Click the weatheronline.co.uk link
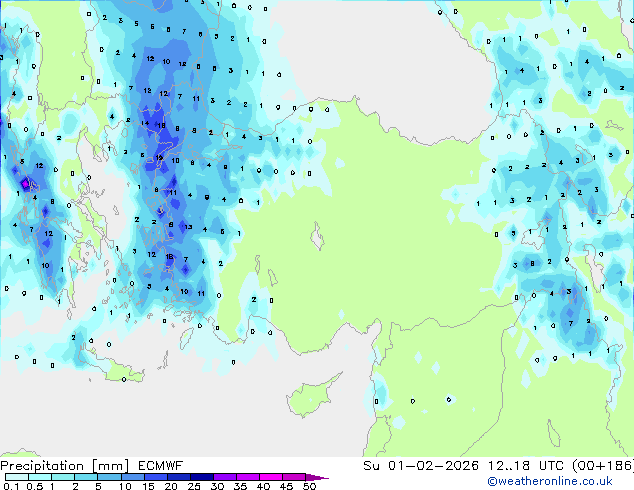Screen dimensions: 634x490 point(550,481)
